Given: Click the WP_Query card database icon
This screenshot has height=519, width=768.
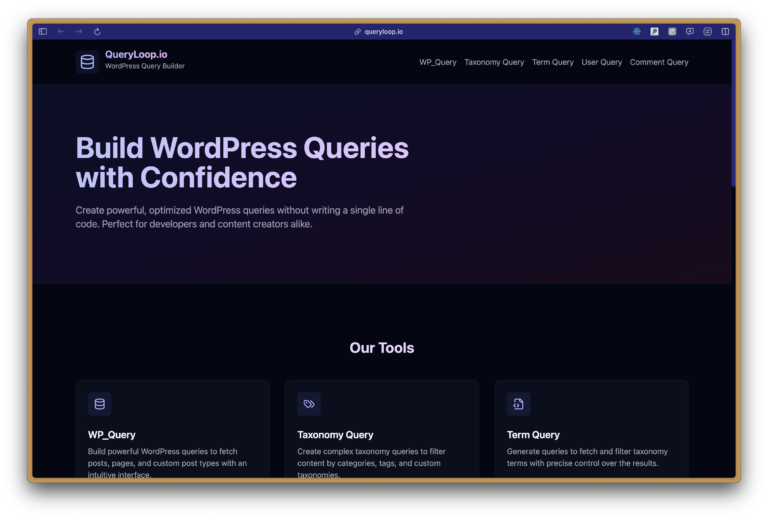Looking at the screenshot, I should 99,404.
